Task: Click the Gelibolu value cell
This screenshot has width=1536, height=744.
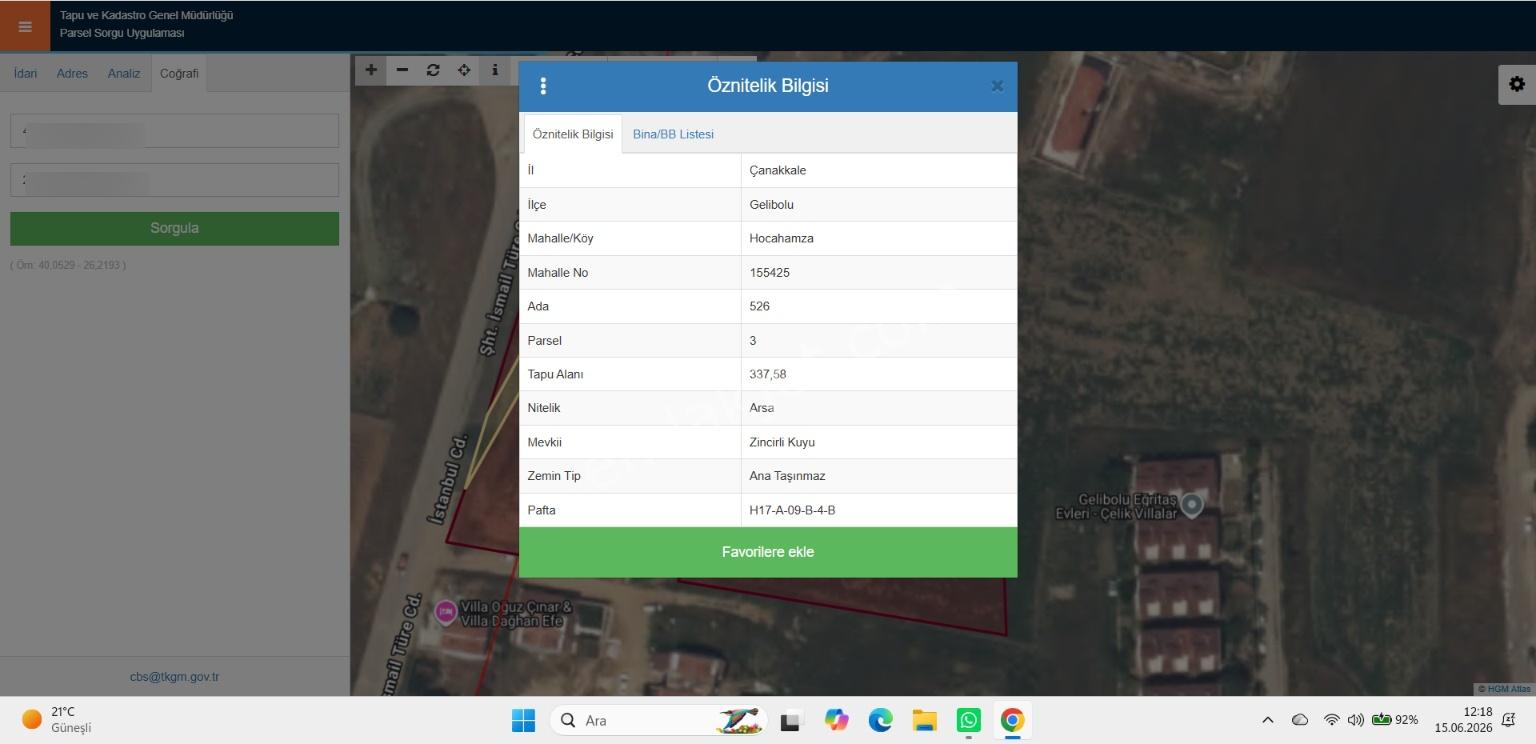Action: [x=879, y=204]
